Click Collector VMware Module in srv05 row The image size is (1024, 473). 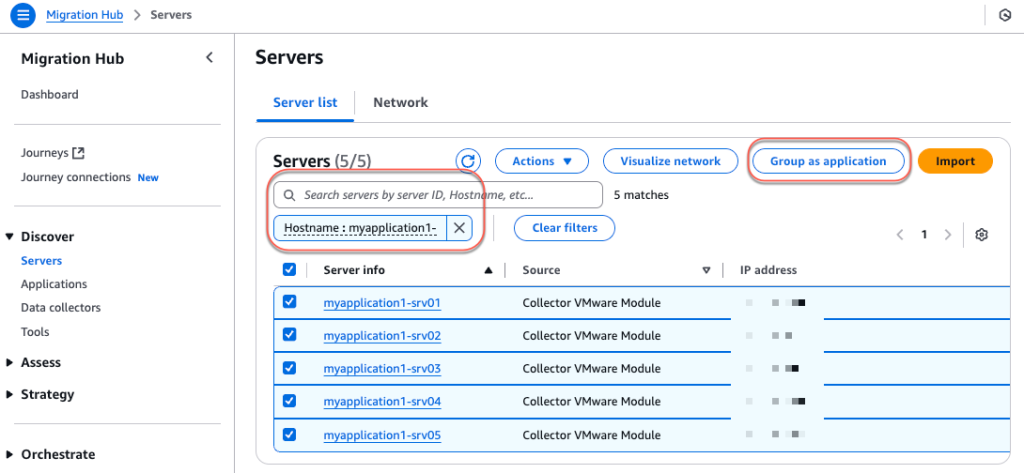click(591, 435)
